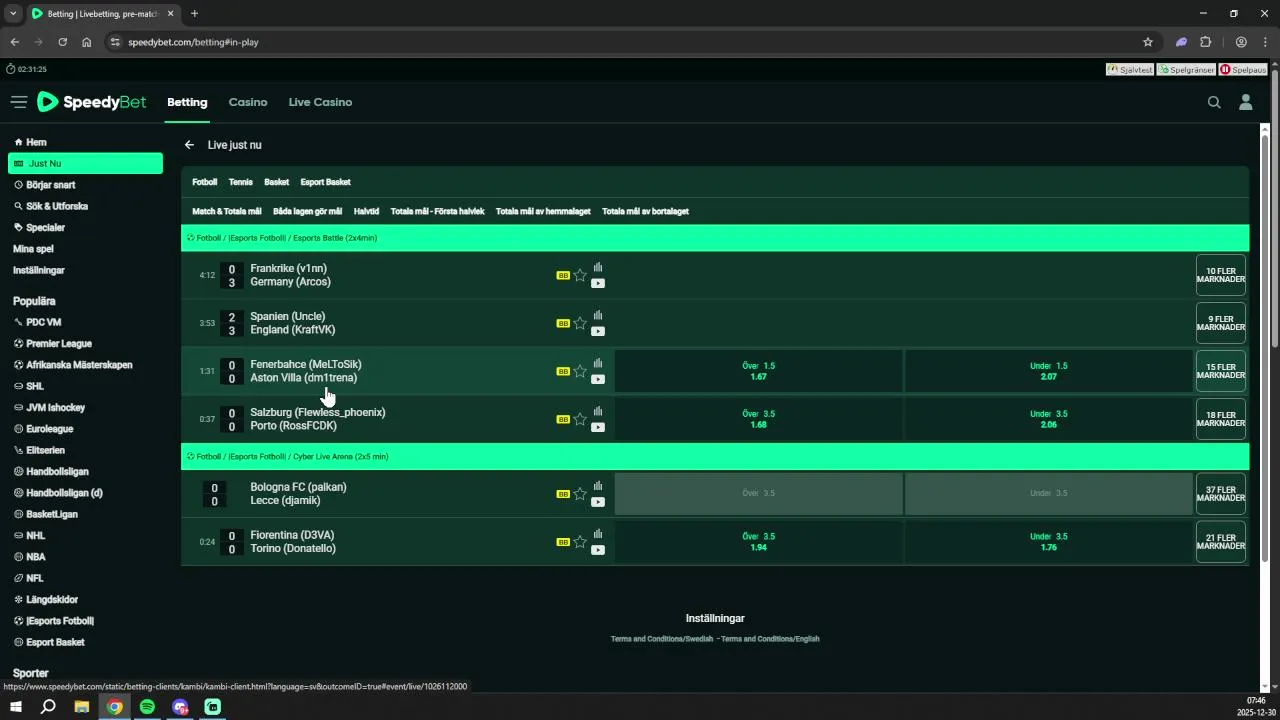Open Terms and Conditions/Swedish link
This screenshot has height=720, width=1280.
point(662,639)
